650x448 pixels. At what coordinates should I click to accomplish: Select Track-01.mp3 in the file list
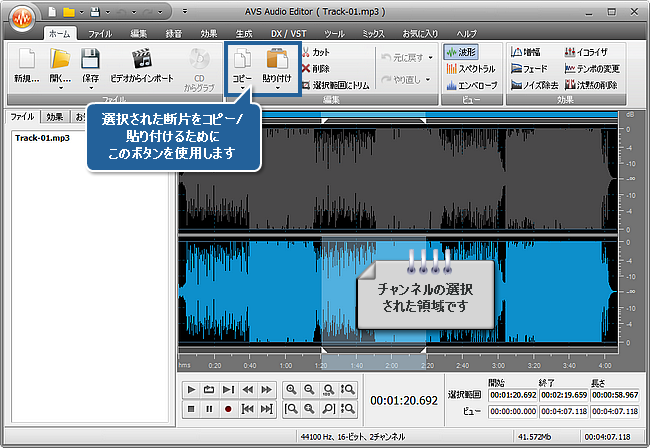[42, 138]
